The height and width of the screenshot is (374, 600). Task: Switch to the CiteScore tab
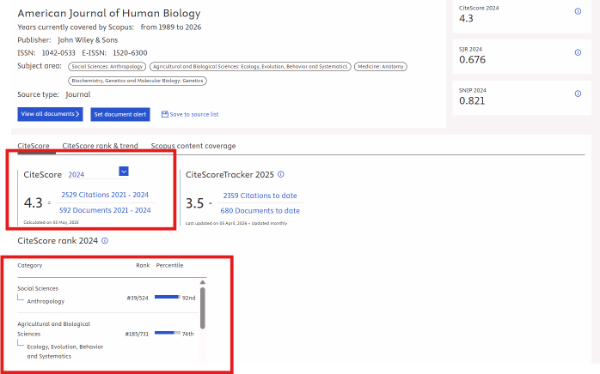33,146
